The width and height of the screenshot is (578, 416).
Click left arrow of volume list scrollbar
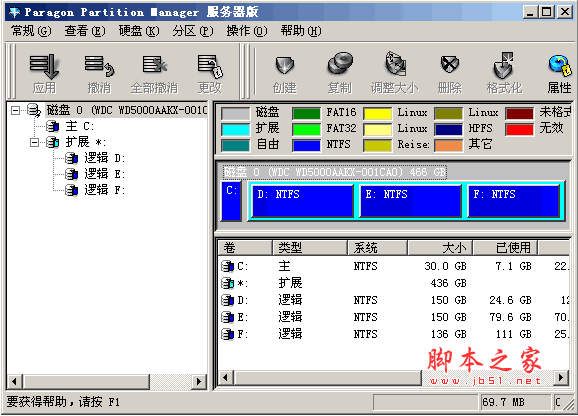pyautogui.click(x=225, y=377)
